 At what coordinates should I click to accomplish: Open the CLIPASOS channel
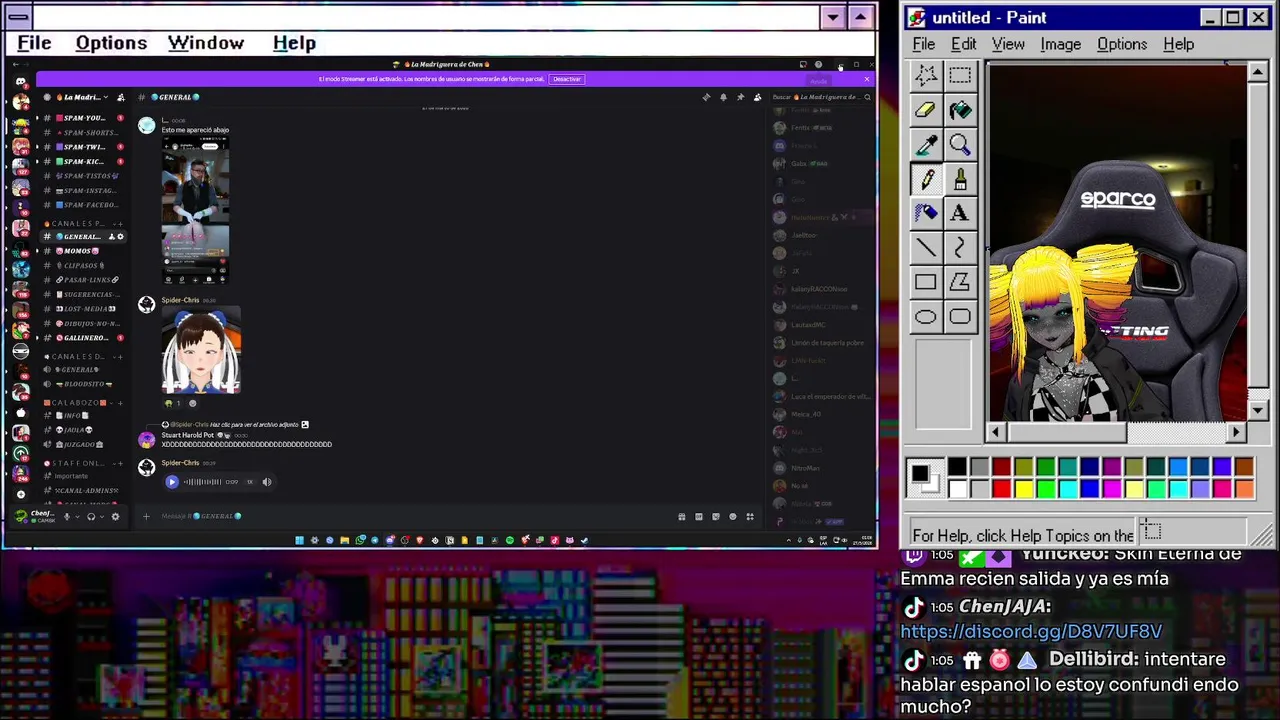pyautogui.click(x=82, y=265)
